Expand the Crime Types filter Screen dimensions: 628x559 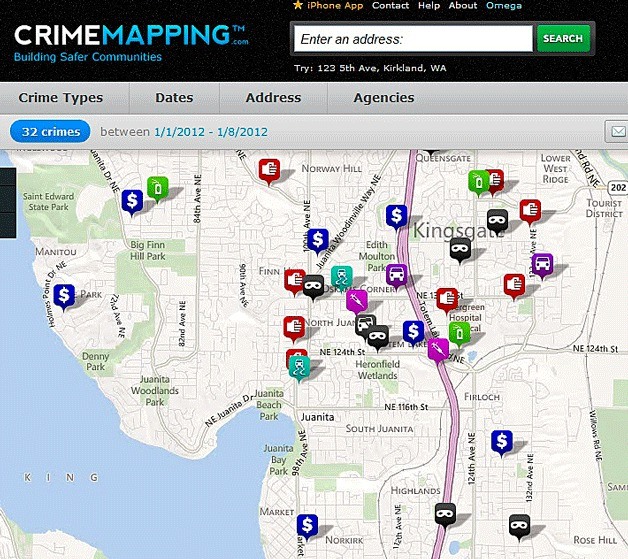[x=63, y=98]
